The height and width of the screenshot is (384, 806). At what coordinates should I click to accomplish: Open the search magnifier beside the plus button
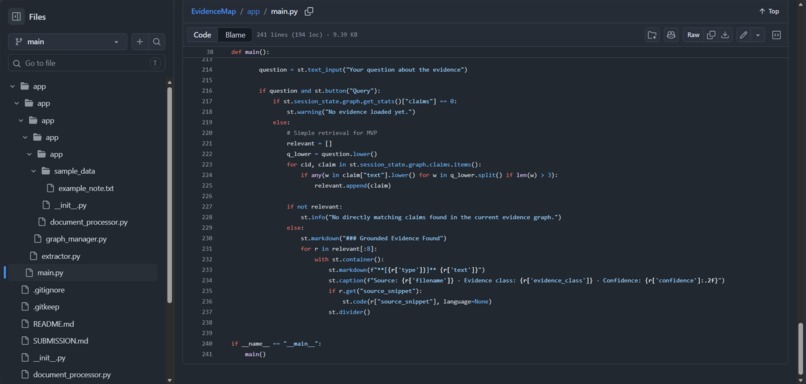pos(157,42)
